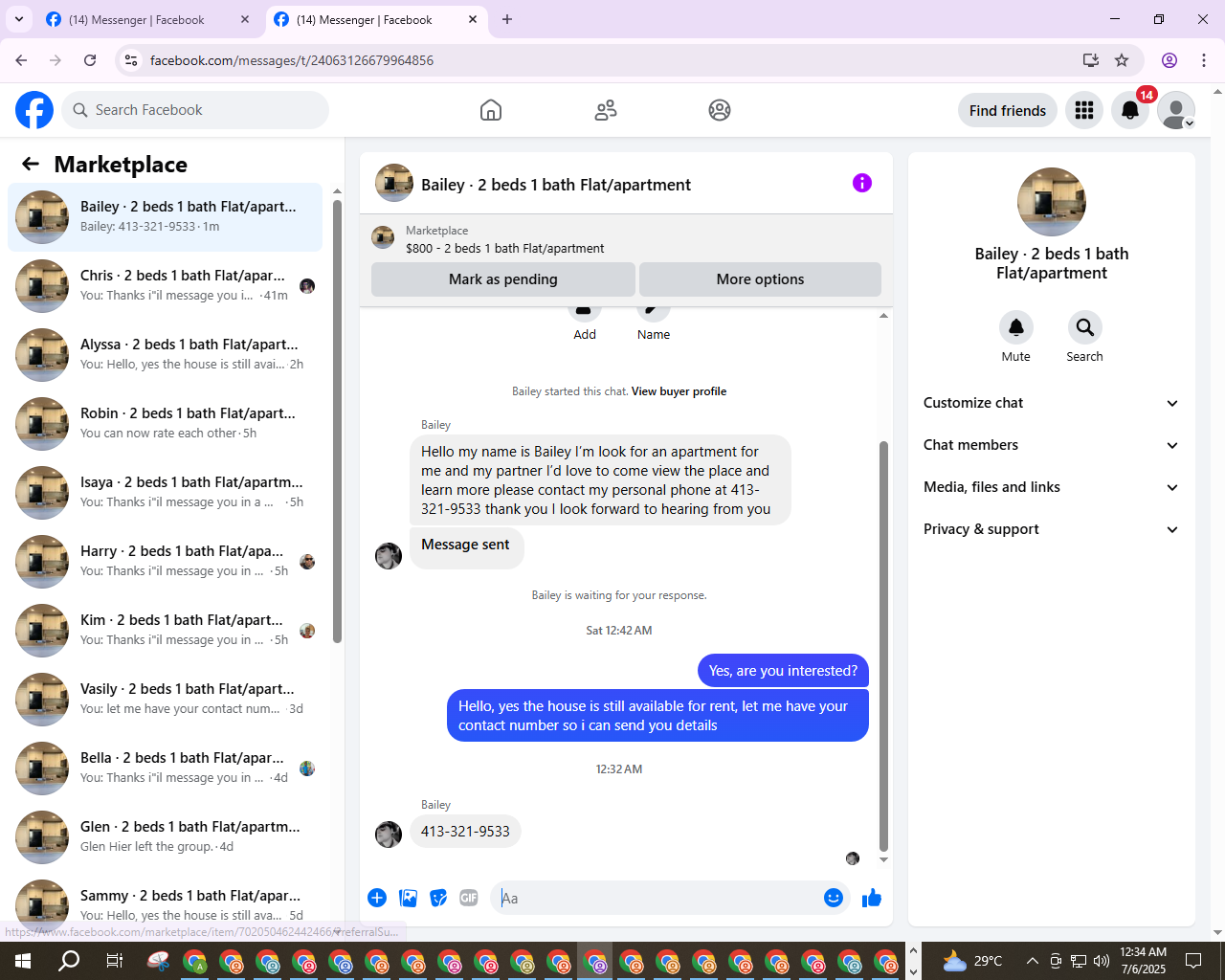Open conversation information purple icon
This screenshot has height=980, width=1225.
click(x=862, y=183)
